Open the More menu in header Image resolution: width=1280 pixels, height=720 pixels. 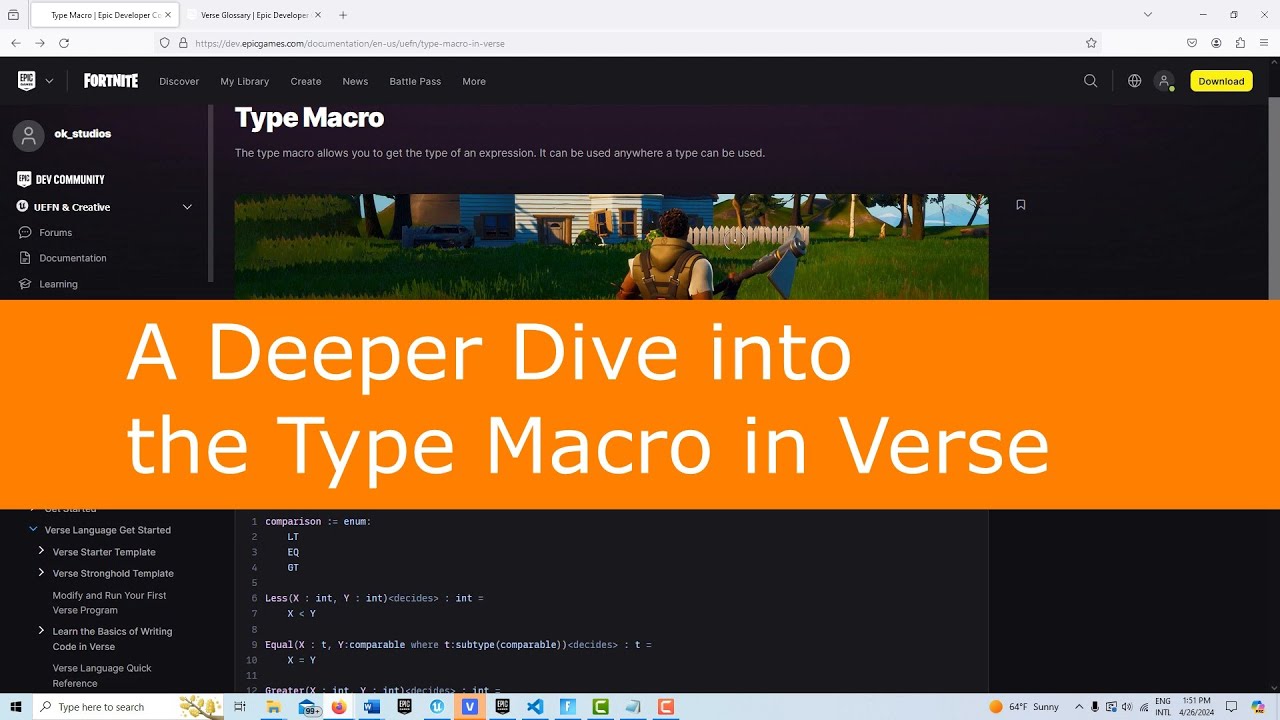[474, 81]
